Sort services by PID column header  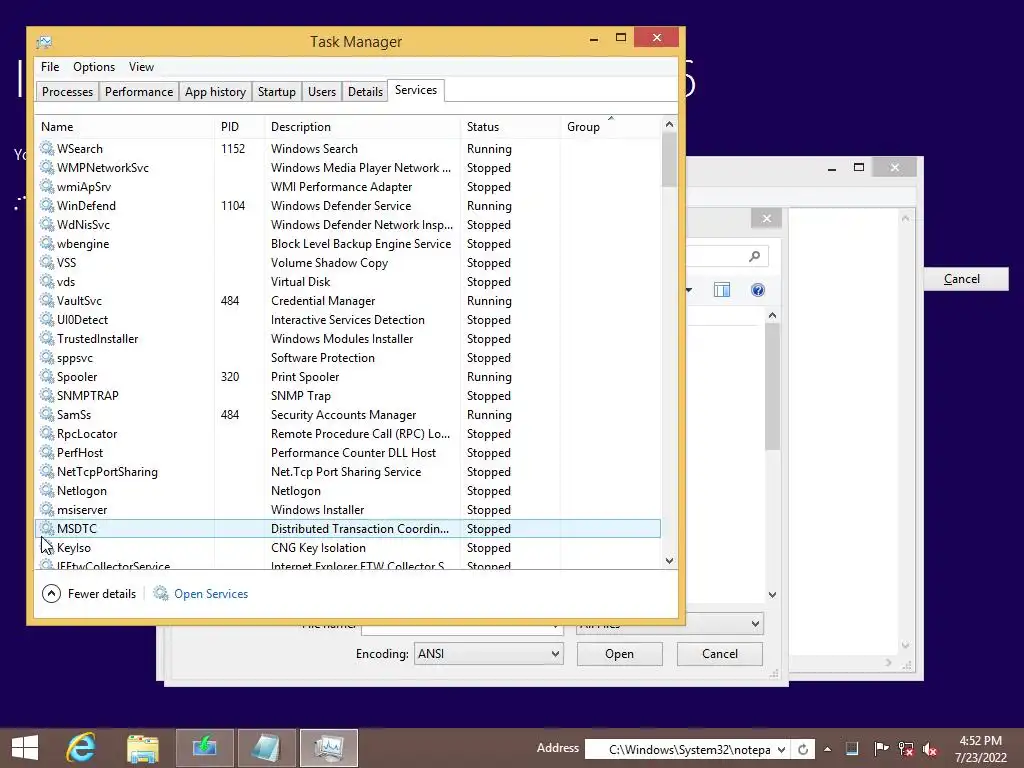point(239,127)
